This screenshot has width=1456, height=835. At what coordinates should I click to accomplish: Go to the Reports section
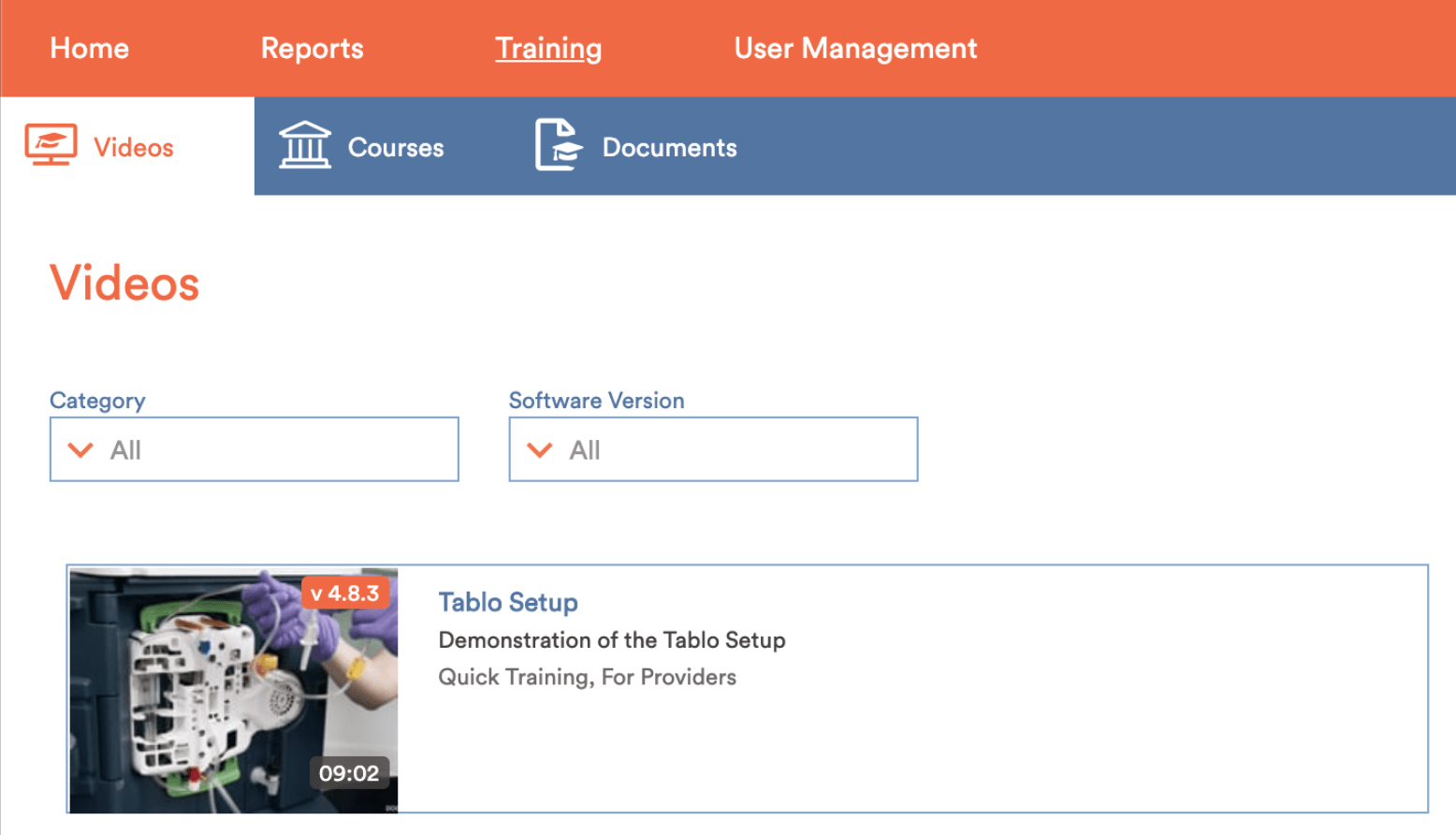pos(312,49)
